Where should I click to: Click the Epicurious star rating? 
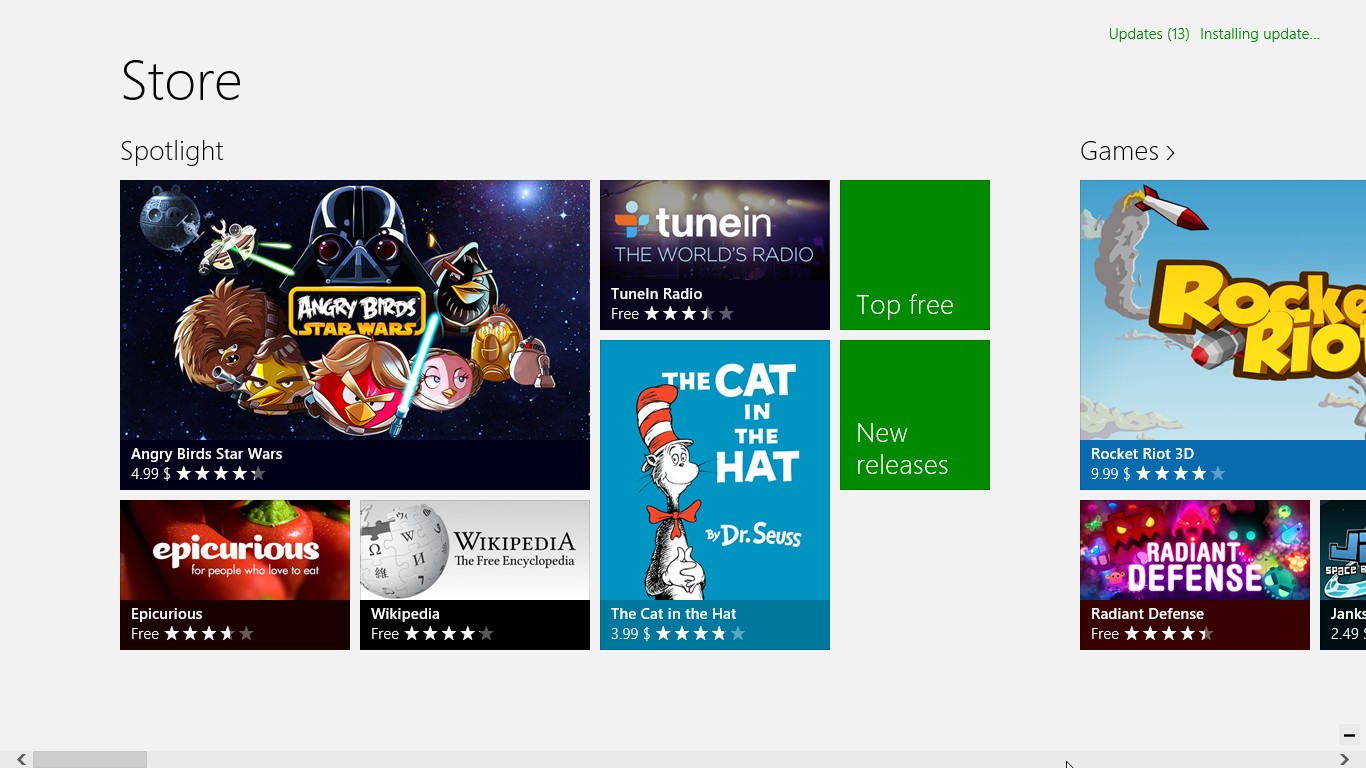click(x=209, y=634)
